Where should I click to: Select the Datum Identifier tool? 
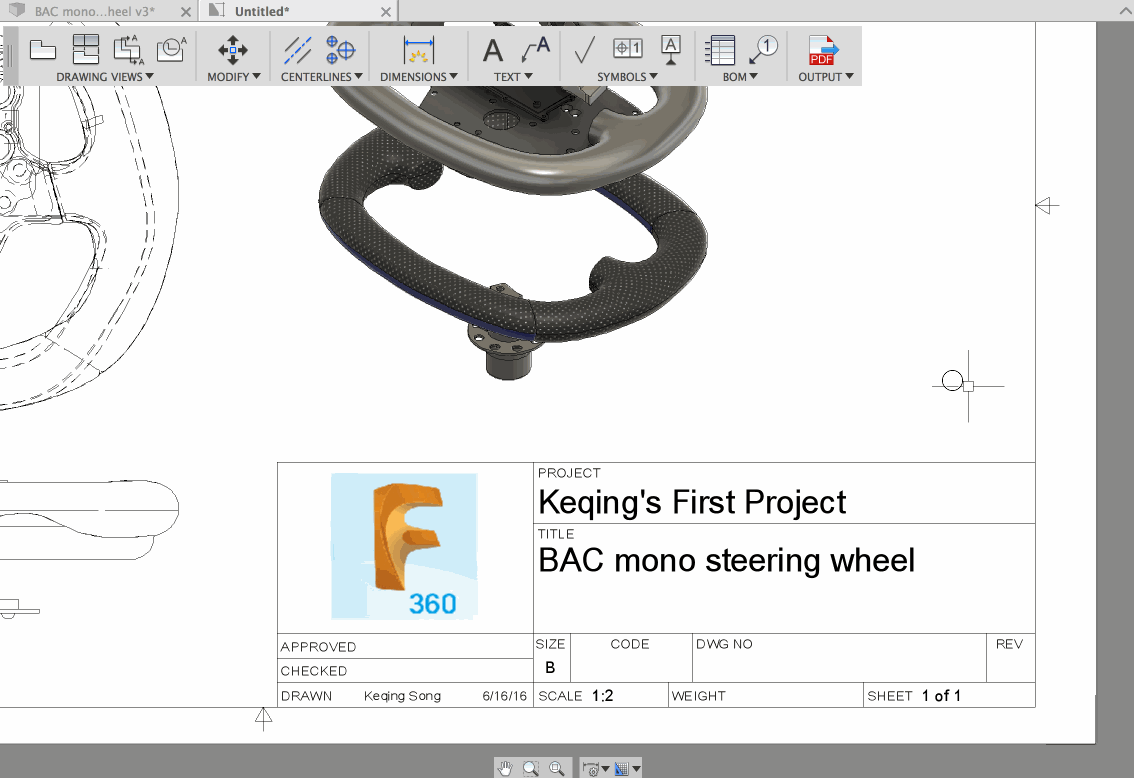point(670,50)
